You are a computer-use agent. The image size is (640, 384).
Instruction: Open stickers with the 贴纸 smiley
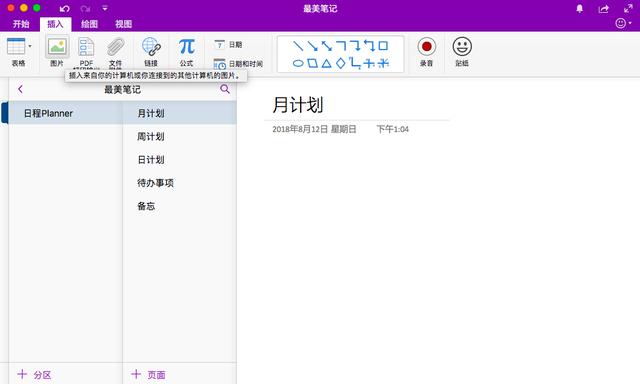(x=462, y=47)
